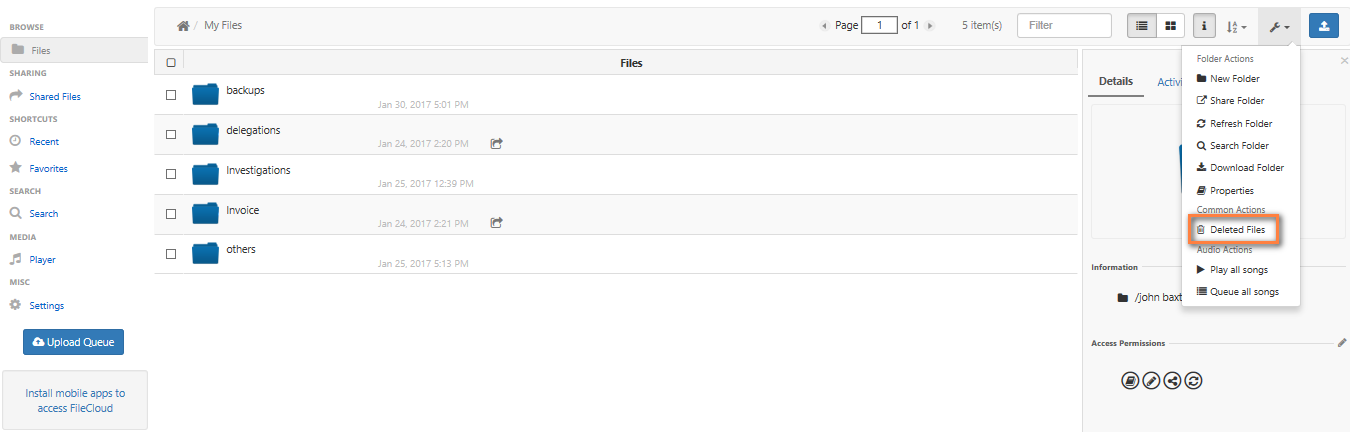Toggle the info details panel button

pos(1205,25)
